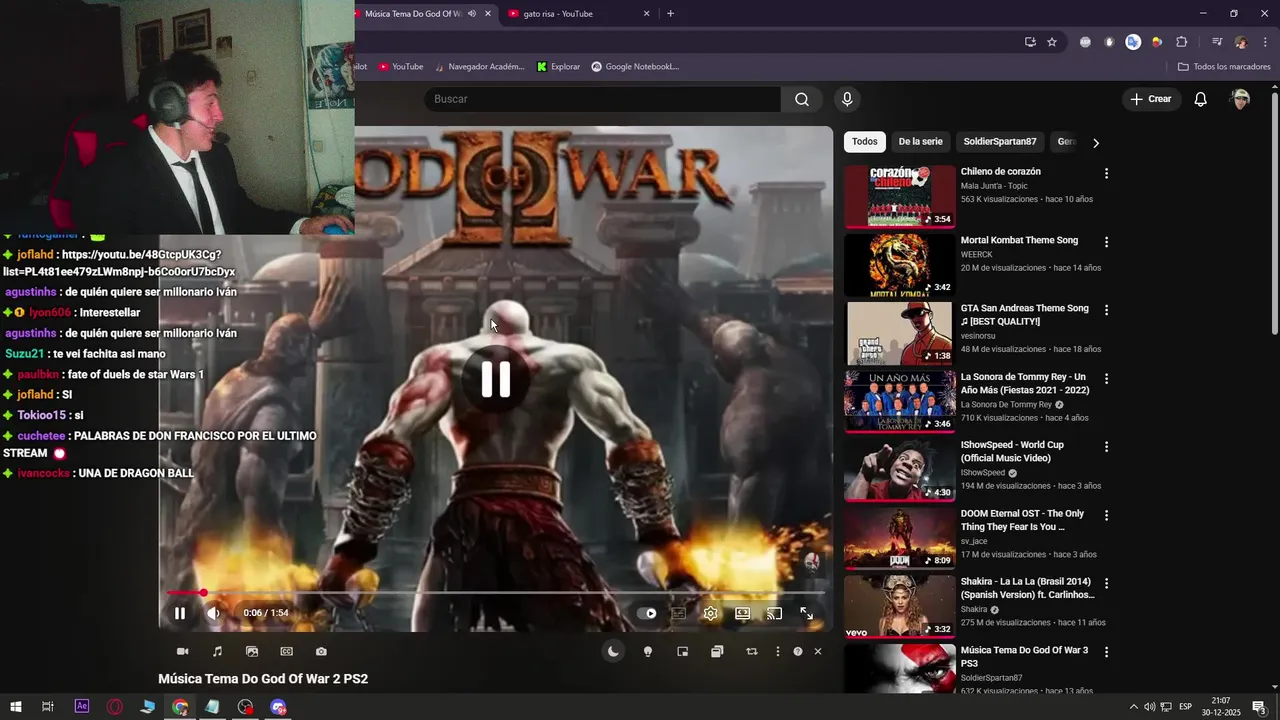Open options for DOOM Eternal OST

1106,515
